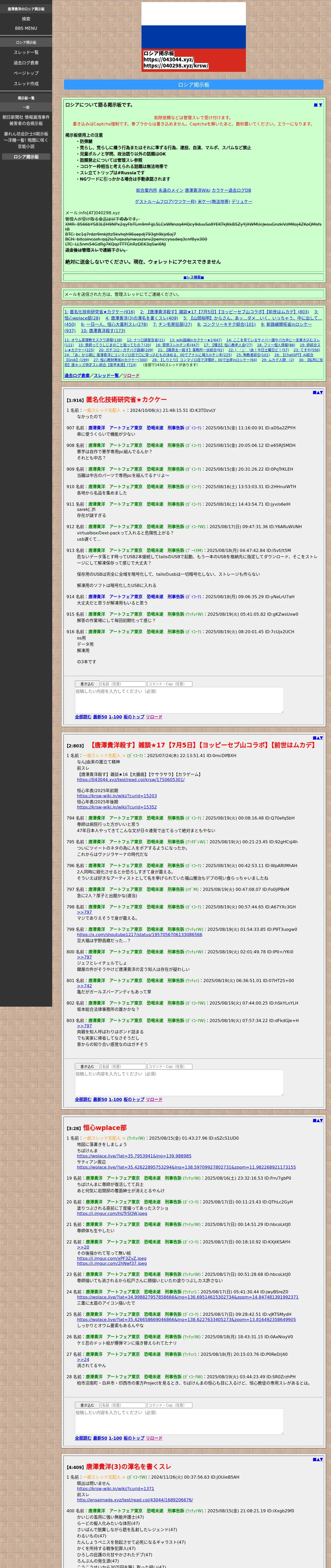Open 暴れん坊会計士II掲示板 in sidebar
331x1568 pixels.
[x=26, y=140]
